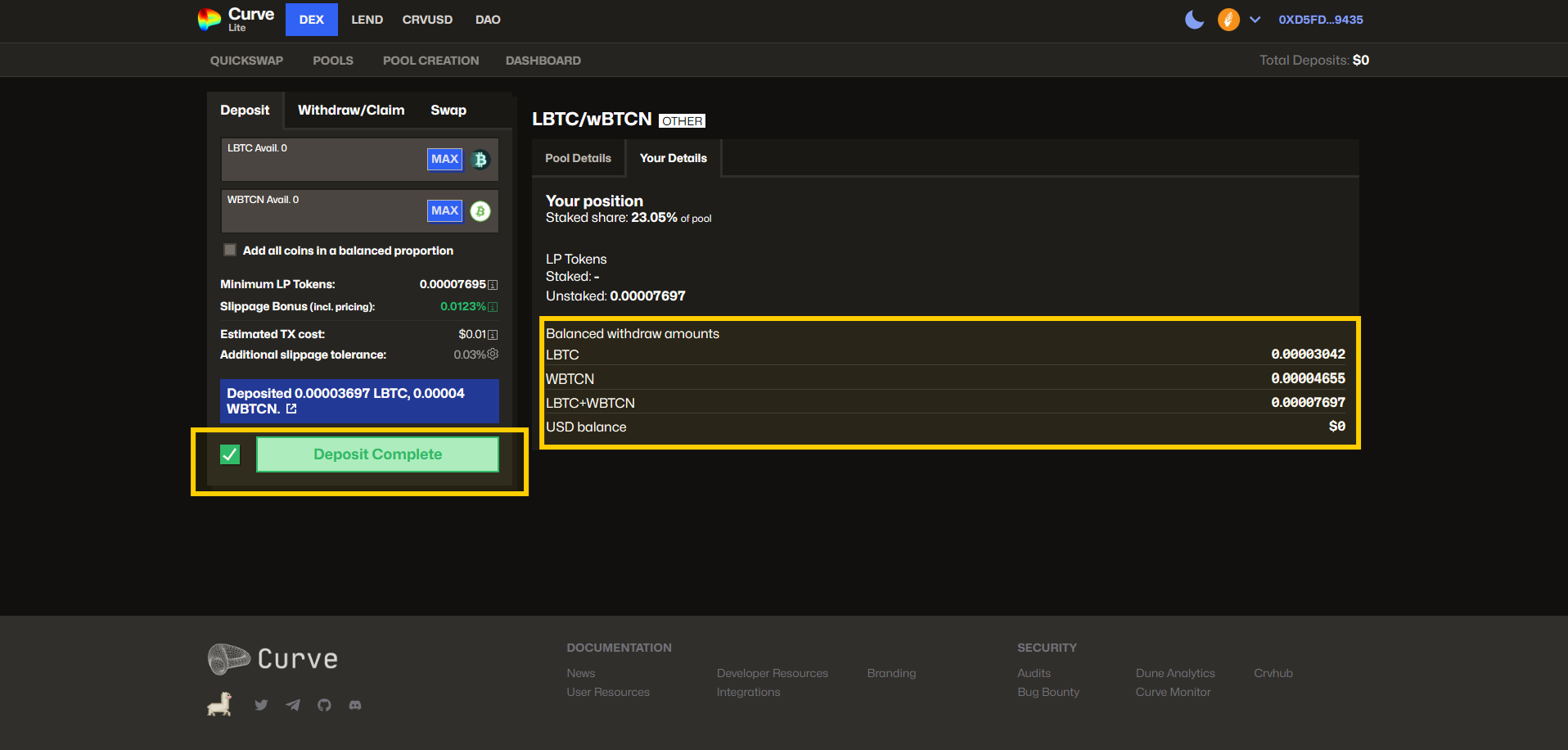1568x750 pixels.
Task: Open wallet 0XD5FD...9435 menu
Action: [1321, 20]
